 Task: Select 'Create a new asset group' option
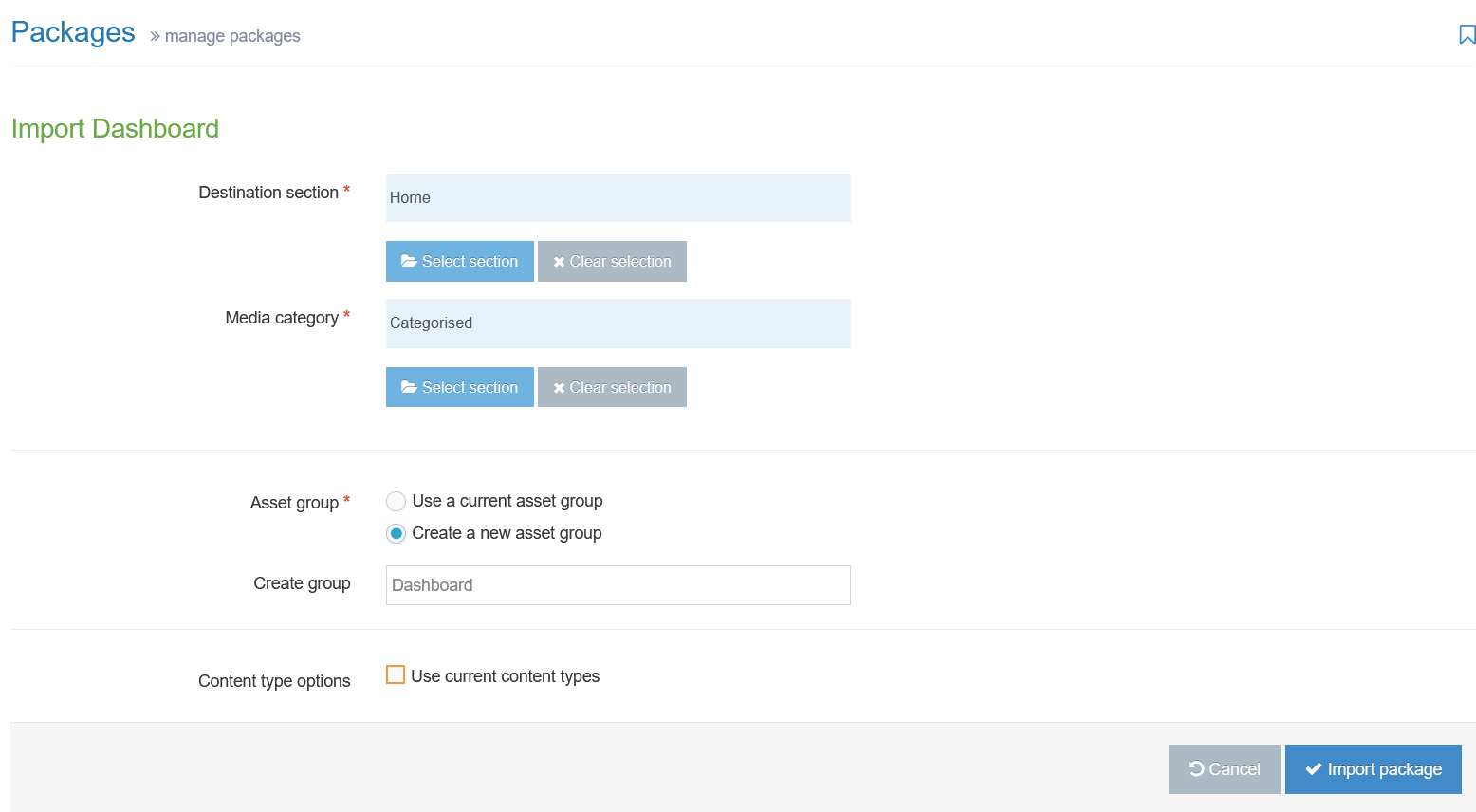coord(396,533)
